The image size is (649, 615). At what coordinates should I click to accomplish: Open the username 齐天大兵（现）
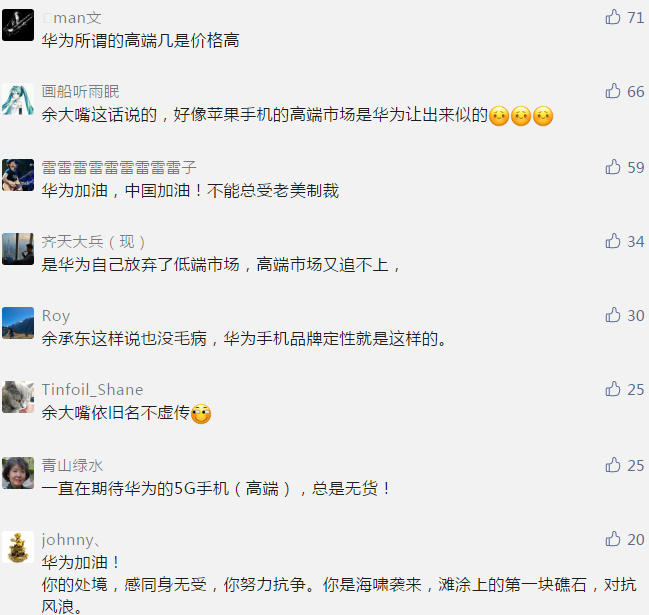pos(94,242)
